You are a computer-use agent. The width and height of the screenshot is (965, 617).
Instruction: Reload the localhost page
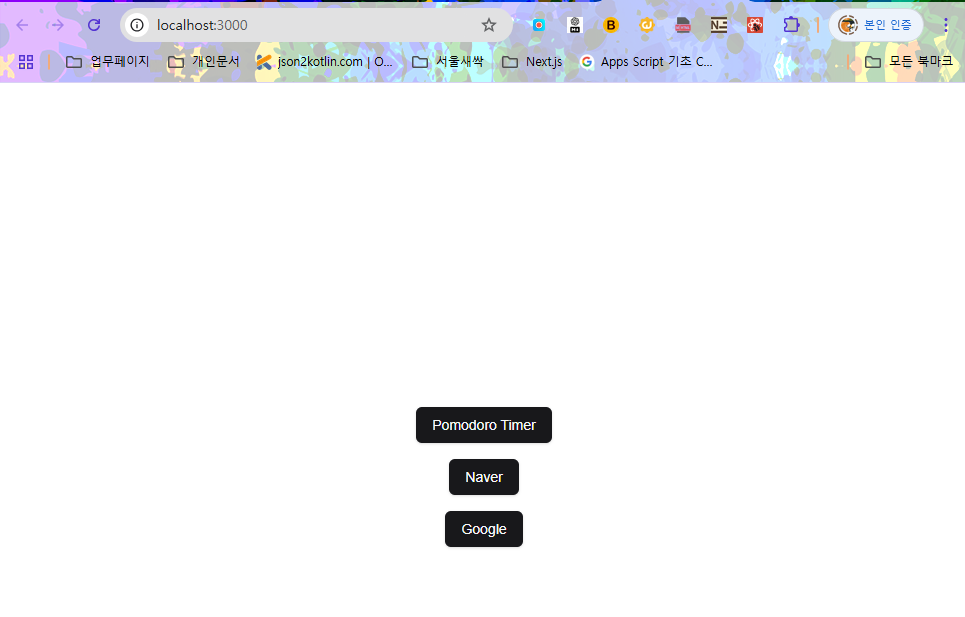tap(94, 25)
